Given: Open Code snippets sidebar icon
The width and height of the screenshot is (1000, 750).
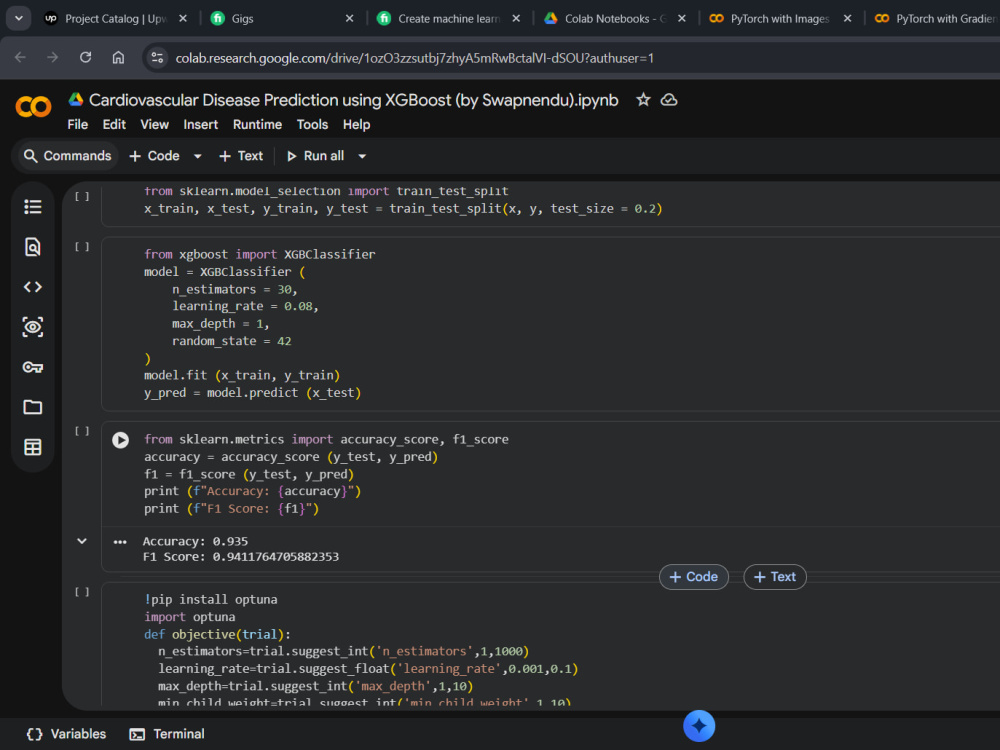Looking at the screenshot, I should click(33, 287).
